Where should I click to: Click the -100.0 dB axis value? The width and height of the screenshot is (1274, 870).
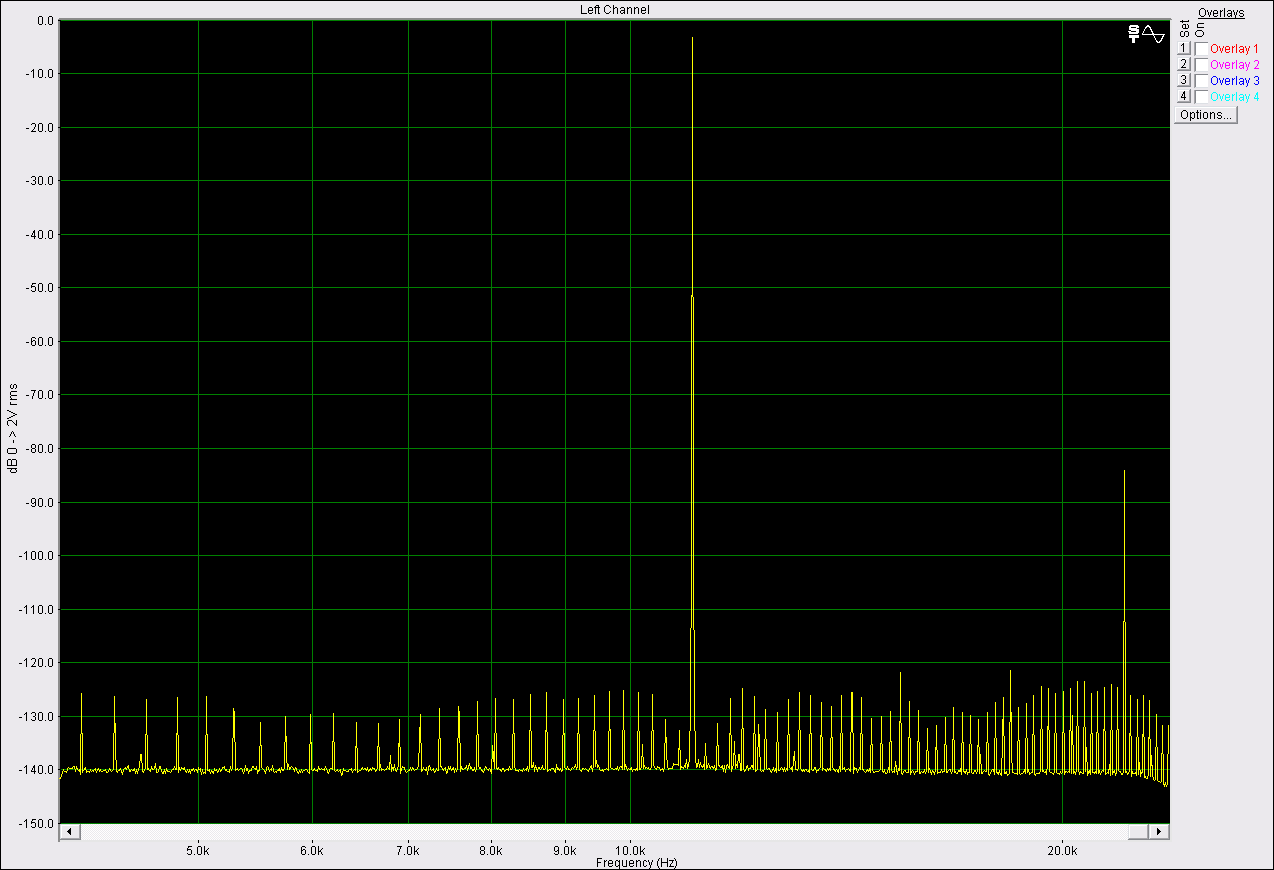pyautogui.click(x=38, y=556)
